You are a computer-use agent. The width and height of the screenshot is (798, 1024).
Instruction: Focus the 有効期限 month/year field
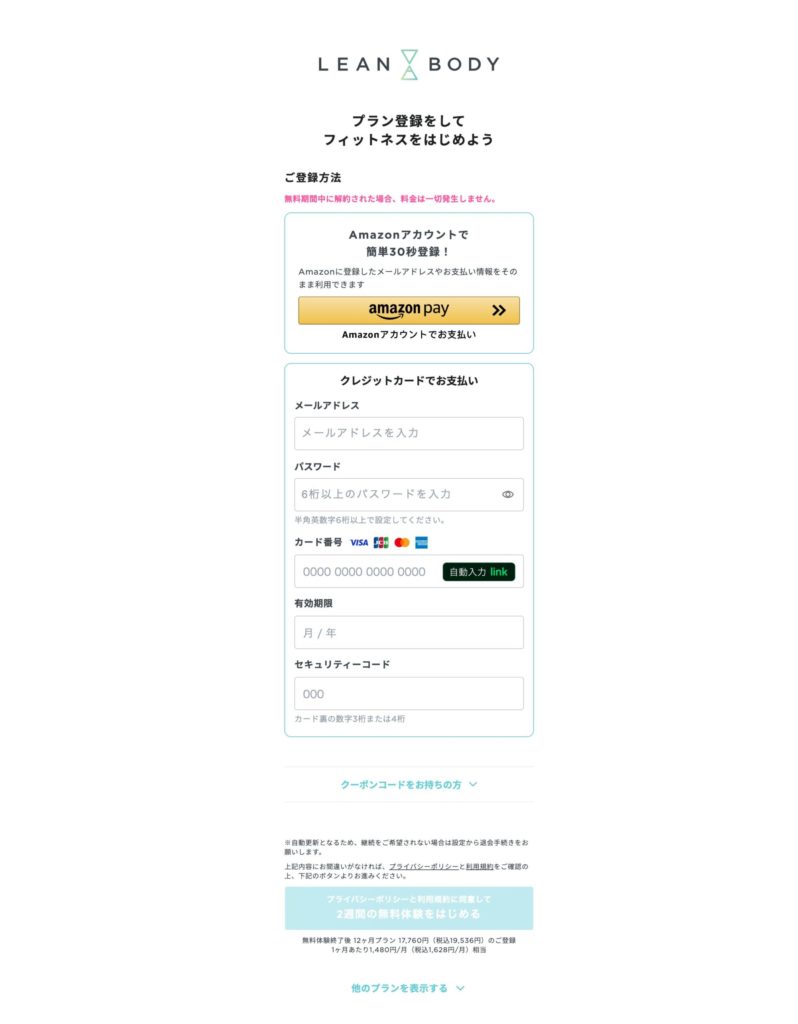409,632
